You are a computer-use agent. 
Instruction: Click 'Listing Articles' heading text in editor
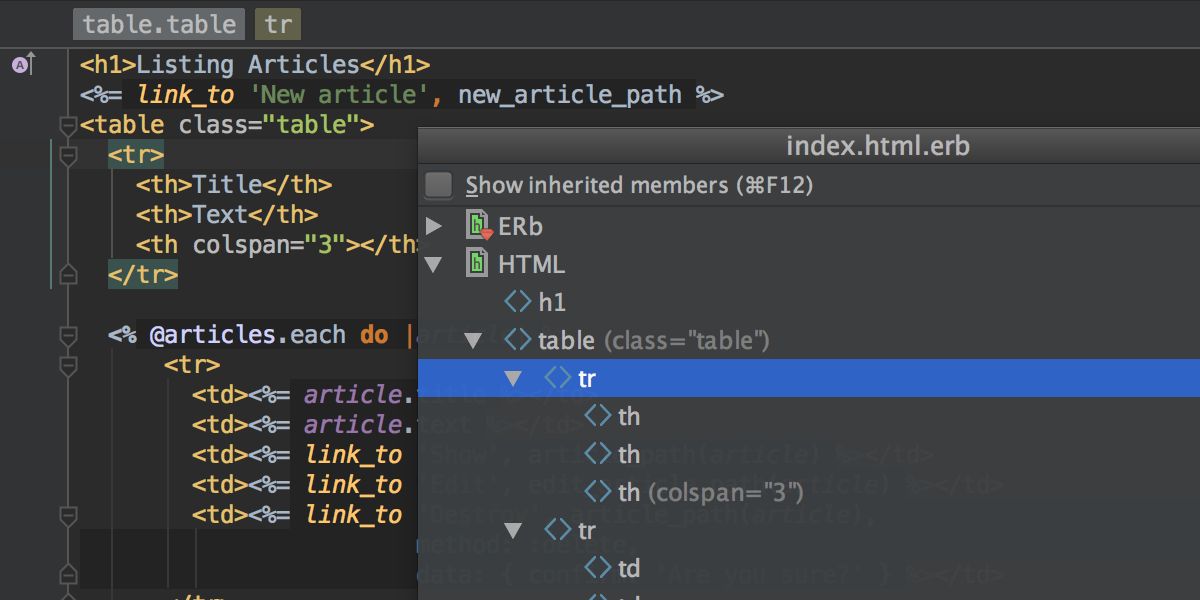tap(248, 65)
